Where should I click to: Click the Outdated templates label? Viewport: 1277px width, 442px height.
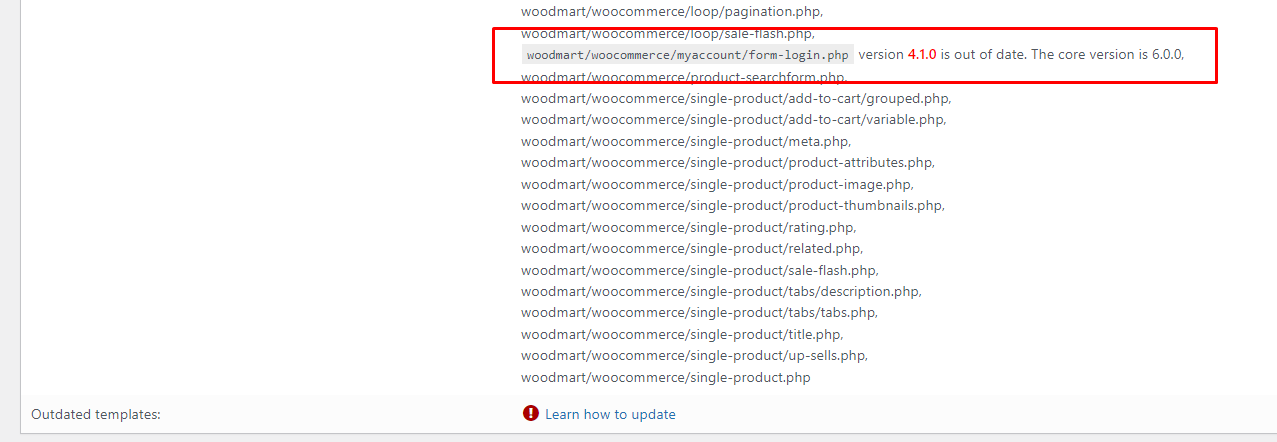pyautogui.click(x=96, y=414)
